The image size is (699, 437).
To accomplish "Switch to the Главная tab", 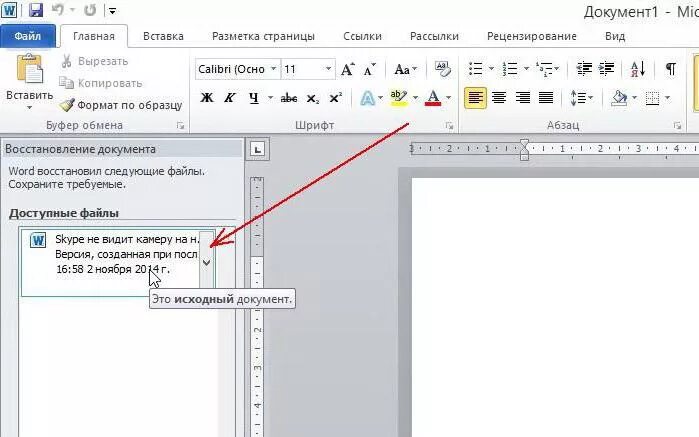I will [94, 36].
